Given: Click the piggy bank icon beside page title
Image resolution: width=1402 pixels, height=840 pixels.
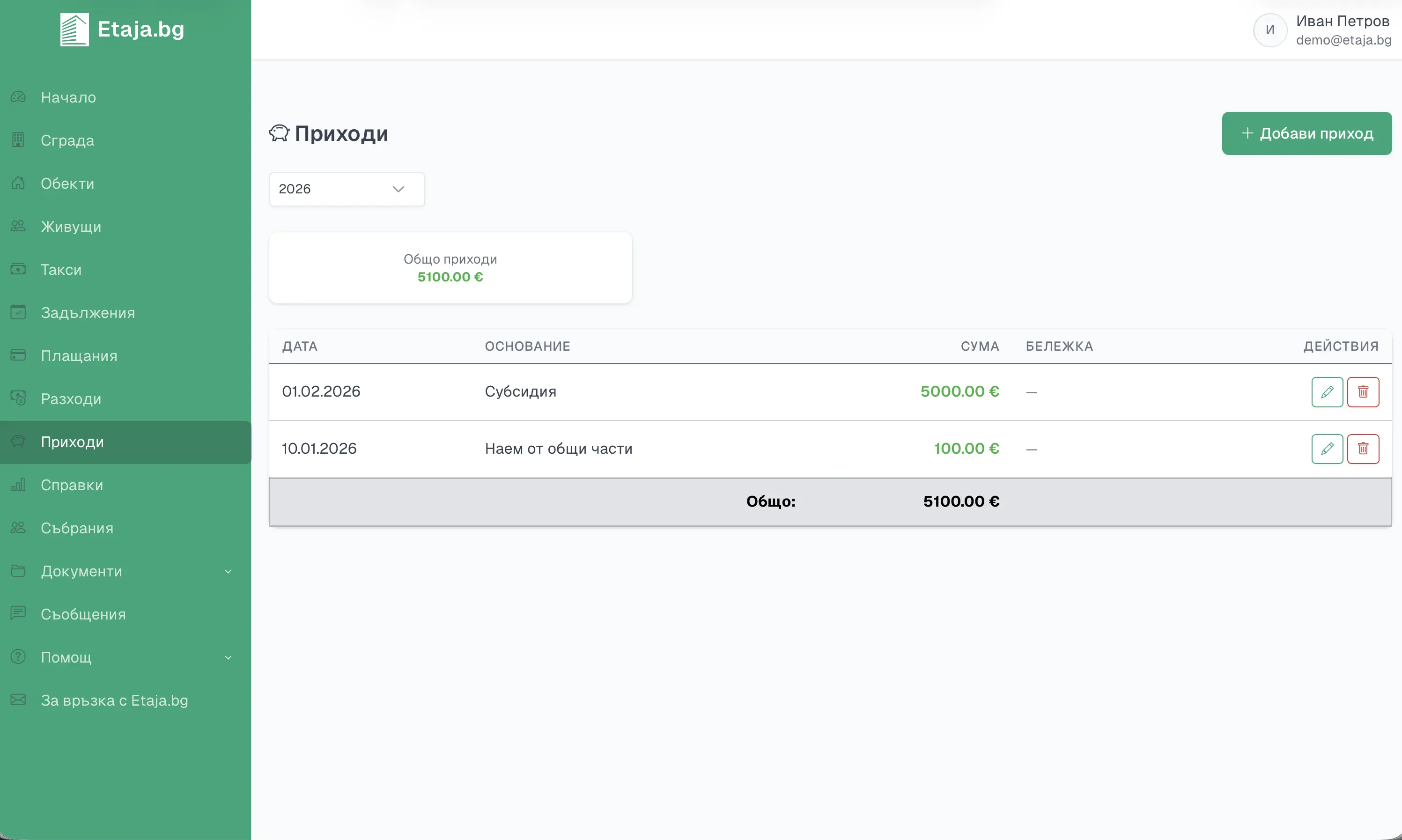Looking at the screenshot, I should 279,133.
